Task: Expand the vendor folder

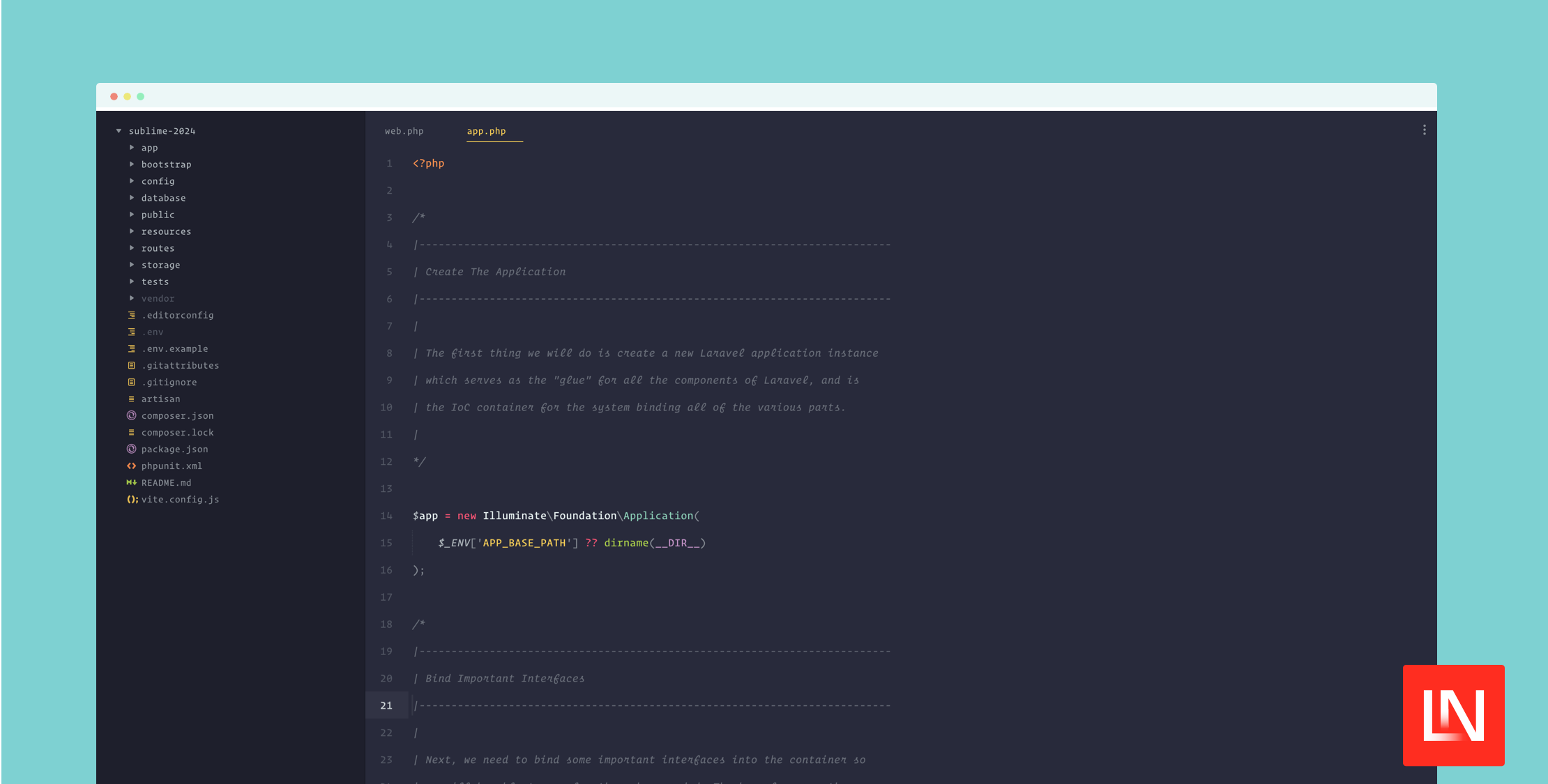Action: [132, 298]
